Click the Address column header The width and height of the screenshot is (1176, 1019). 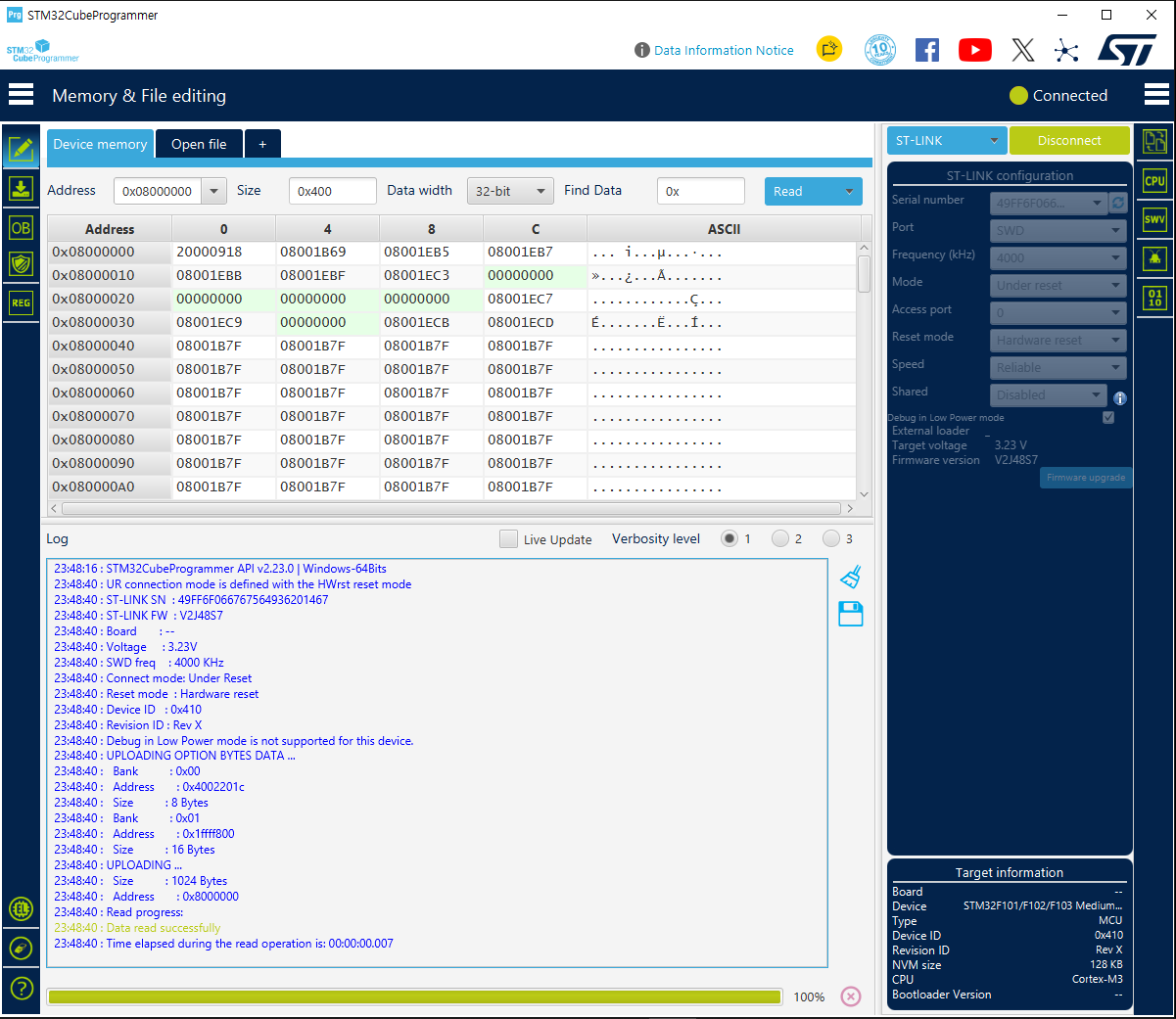(110, 229)
